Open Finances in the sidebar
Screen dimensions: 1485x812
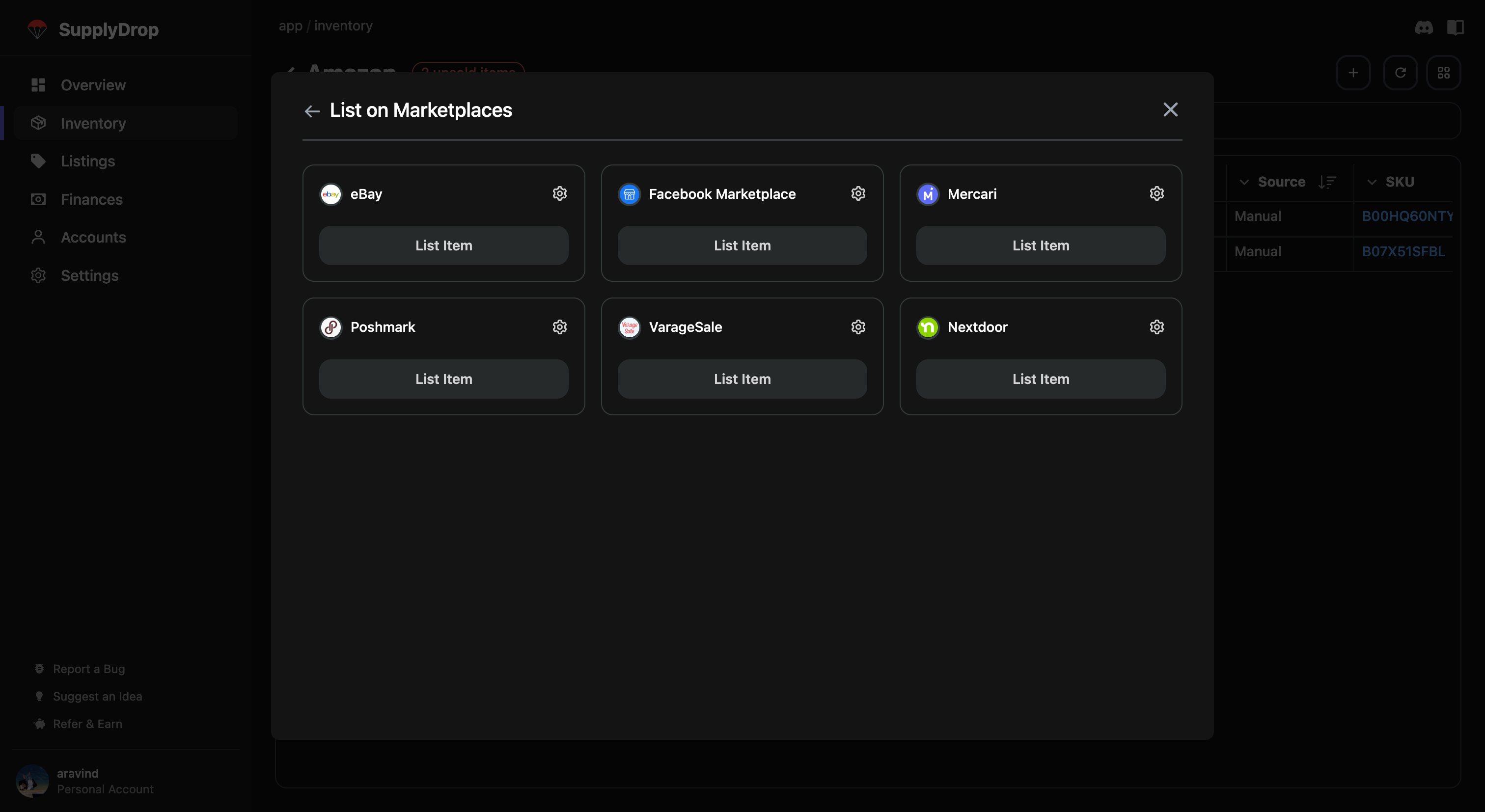(91, 199)
